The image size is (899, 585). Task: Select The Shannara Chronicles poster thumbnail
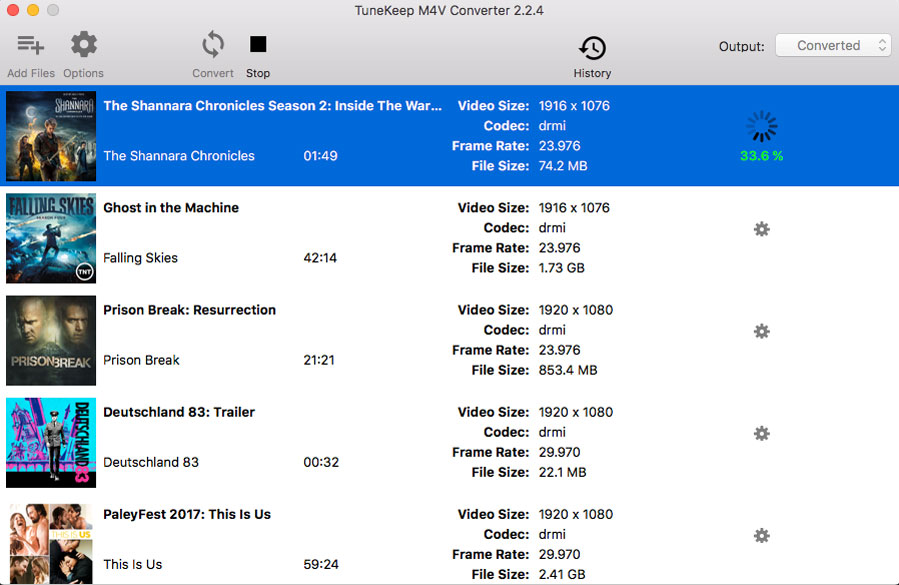(51, 136)
